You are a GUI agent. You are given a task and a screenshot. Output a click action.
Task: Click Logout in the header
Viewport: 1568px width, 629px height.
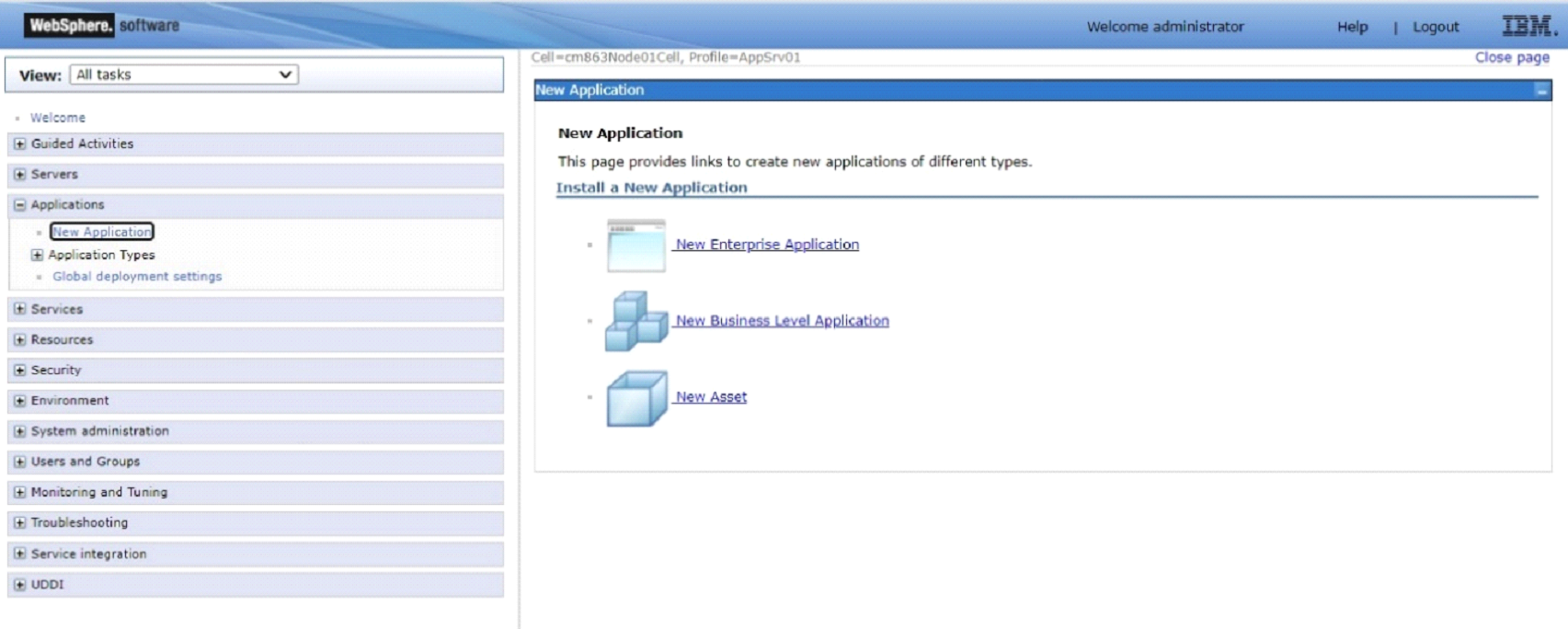tap(1436, 27)
